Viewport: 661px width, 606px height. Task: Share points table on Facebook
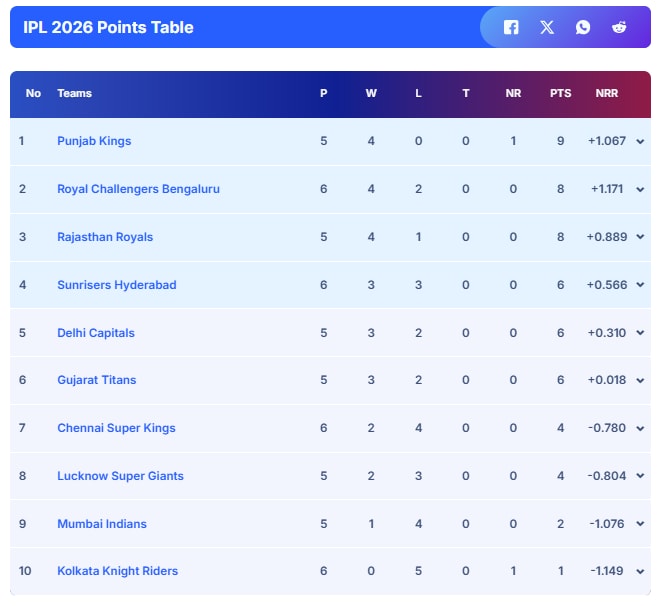coord(511,28)
